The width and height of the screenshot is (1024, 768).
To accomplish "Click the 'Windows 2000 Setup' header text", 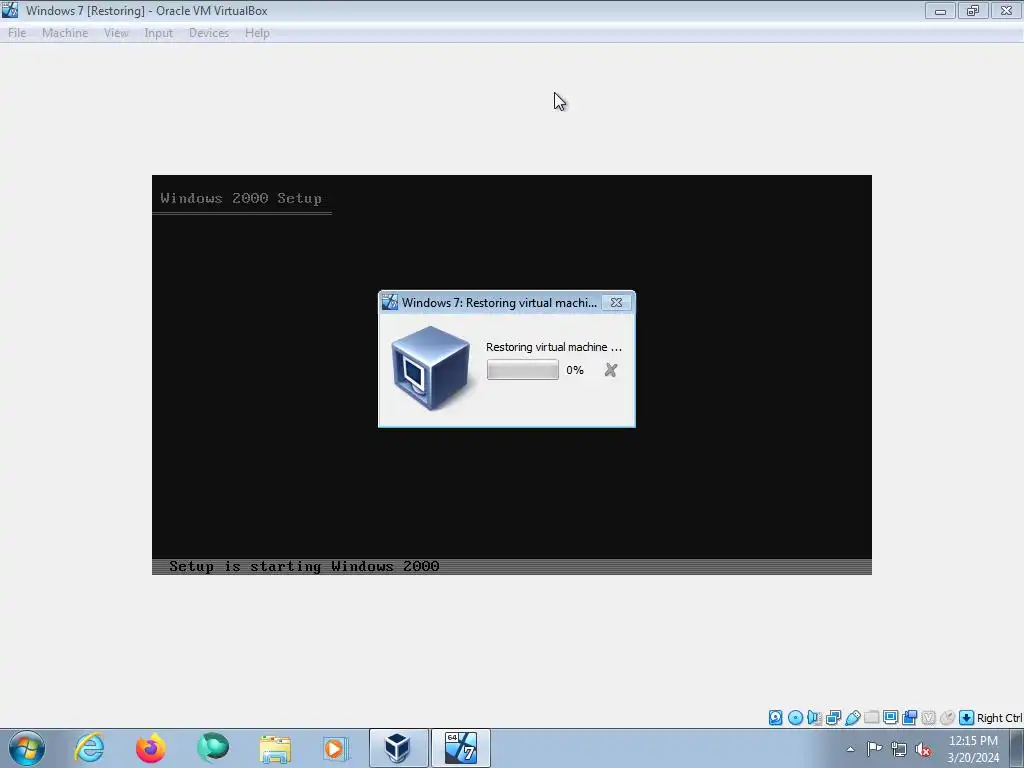I will (241, 198).
